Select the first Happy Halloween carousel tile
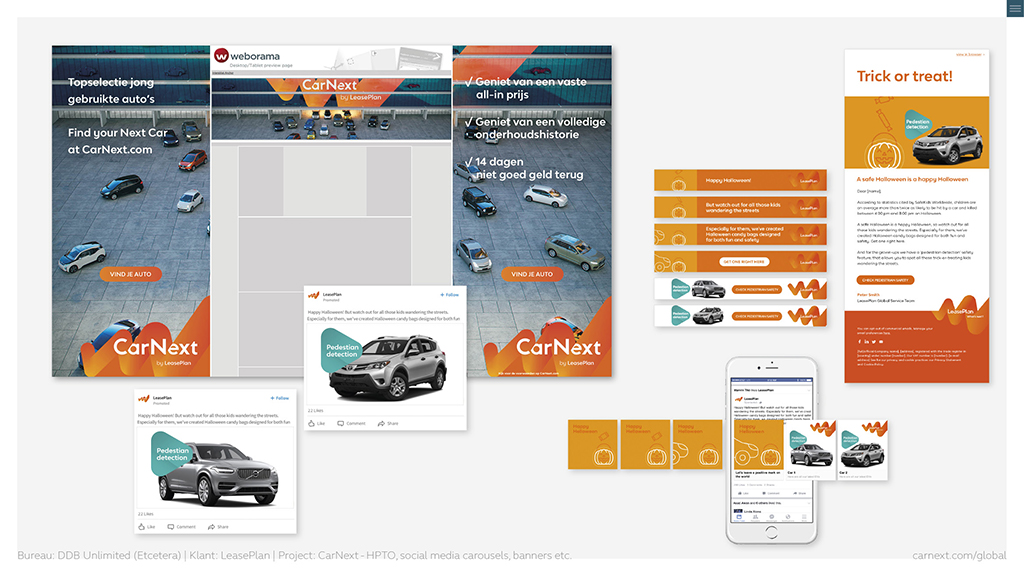 [592, 444]
